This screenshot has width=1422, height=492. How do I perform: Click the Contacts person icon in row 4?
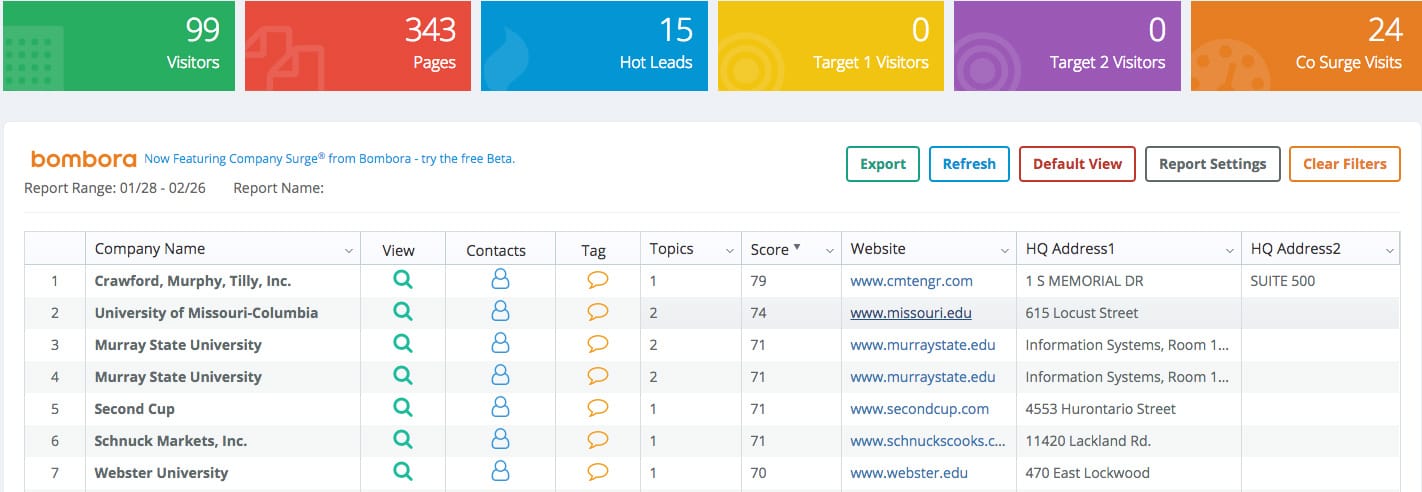(x=500, y=376)
